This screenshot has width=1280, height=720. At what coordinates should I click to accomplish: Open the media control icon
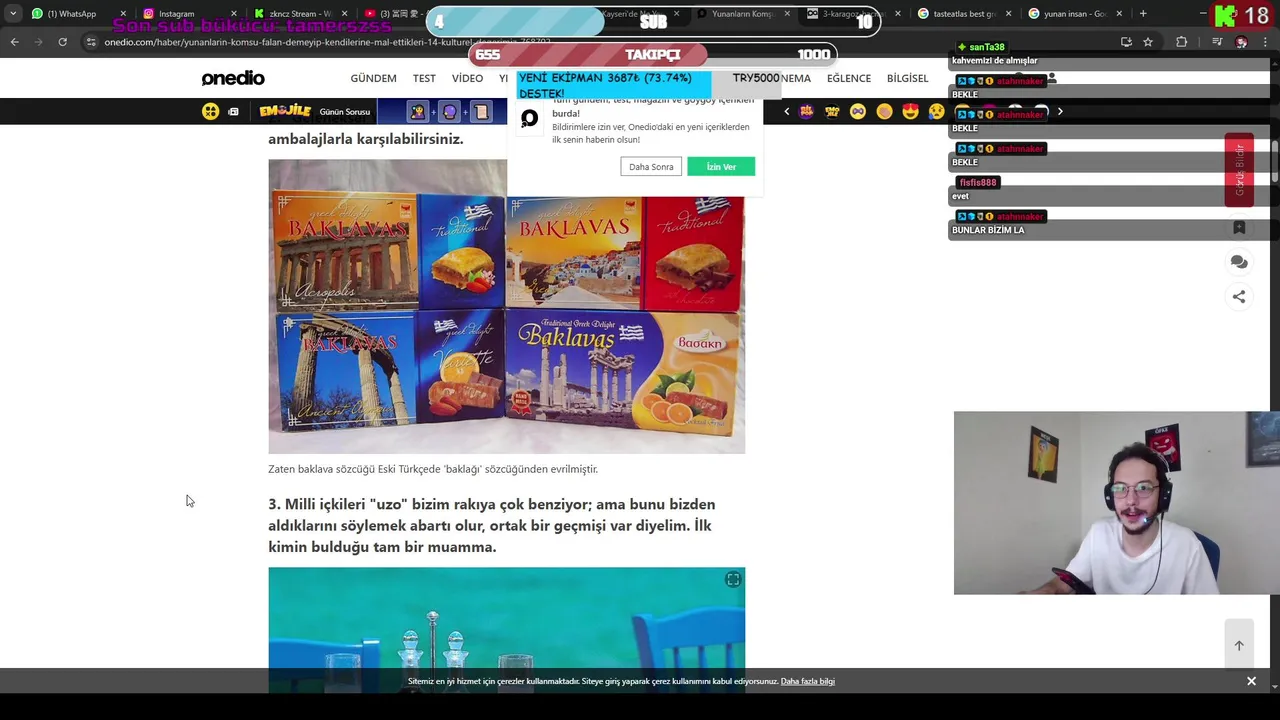1217,42
